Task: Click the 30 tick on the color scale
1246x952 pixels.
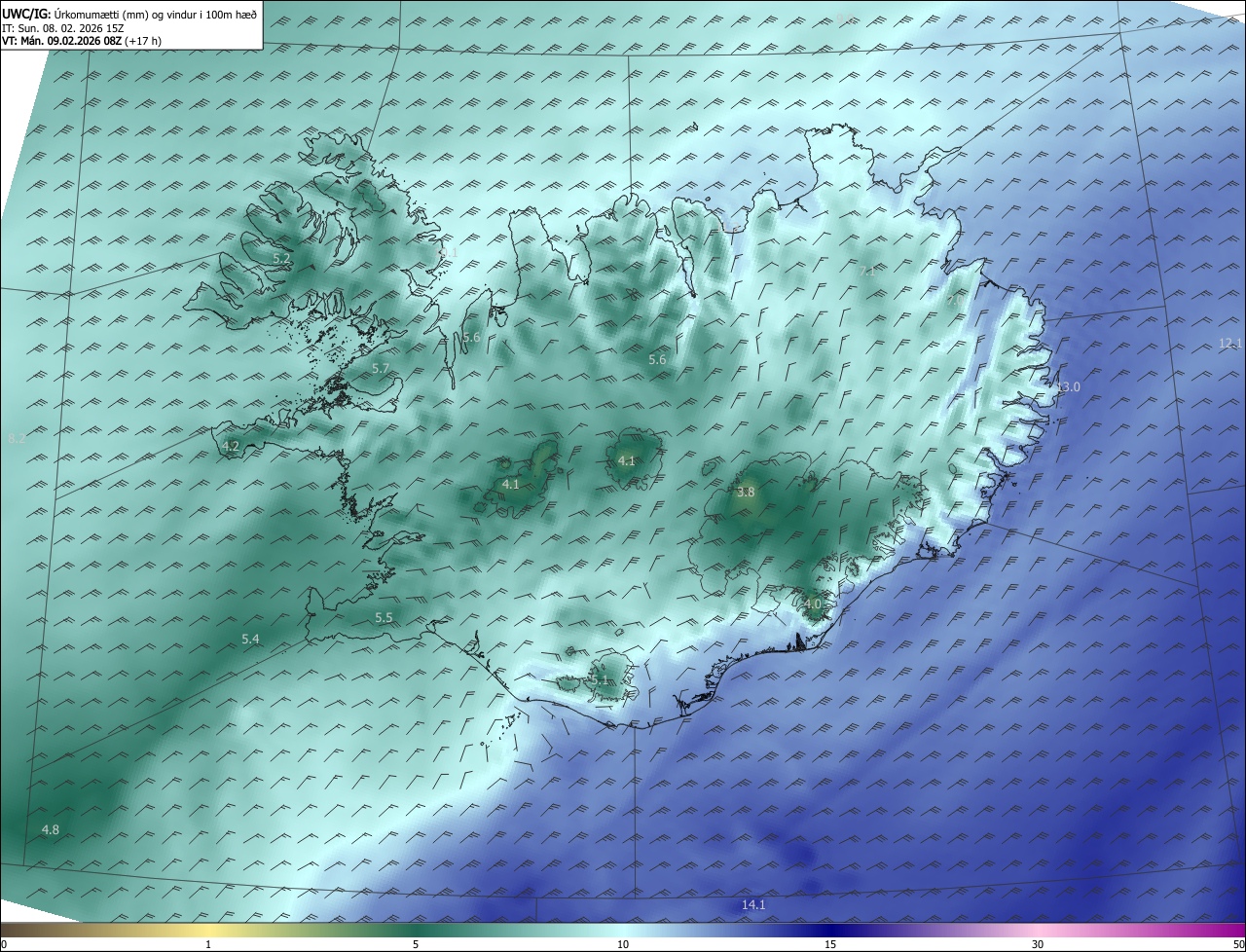Action: click(x=1038, y=945)
